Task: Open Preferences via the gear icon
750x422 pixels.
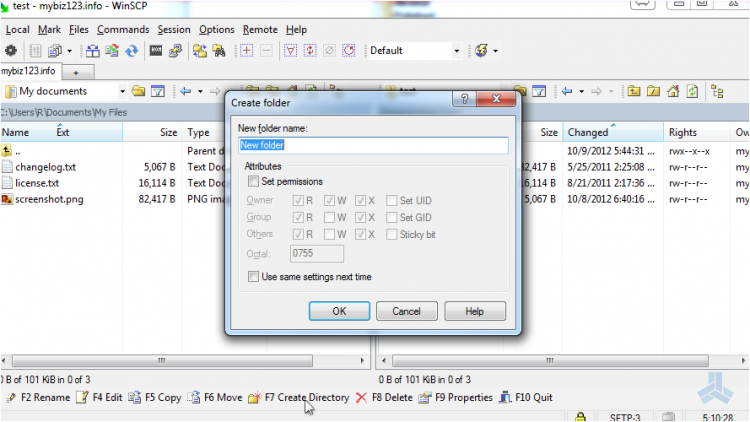Action: point(11,50)
